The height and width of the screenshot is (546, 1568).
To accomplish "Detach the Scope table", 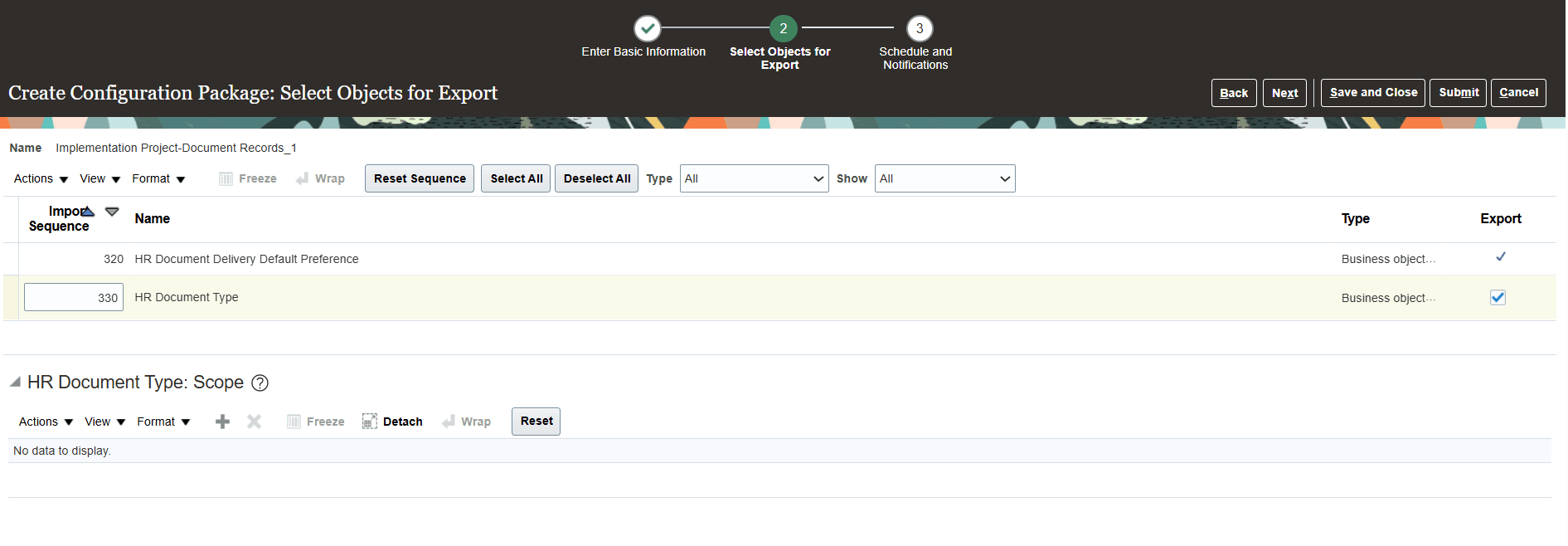I will pyautogui.click(x=392, y=422).
